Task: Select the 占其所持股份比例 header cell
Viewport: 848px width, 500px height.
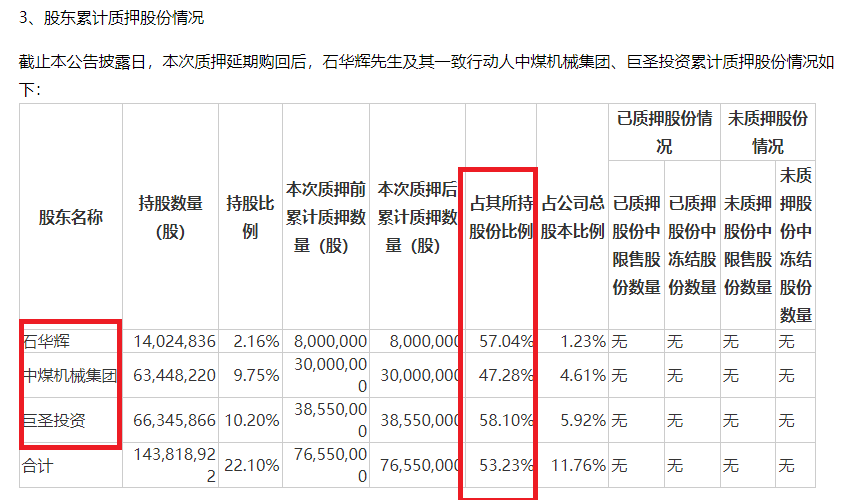Action: click(x=501, y=217)
